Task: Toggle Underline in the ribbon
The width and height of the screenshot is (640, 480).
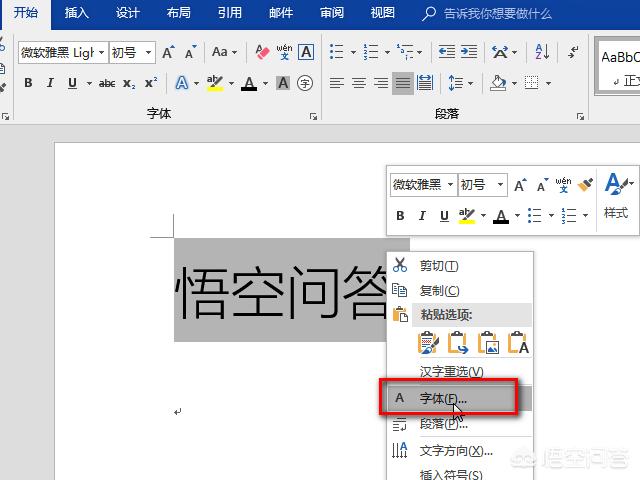Action: 72,83
